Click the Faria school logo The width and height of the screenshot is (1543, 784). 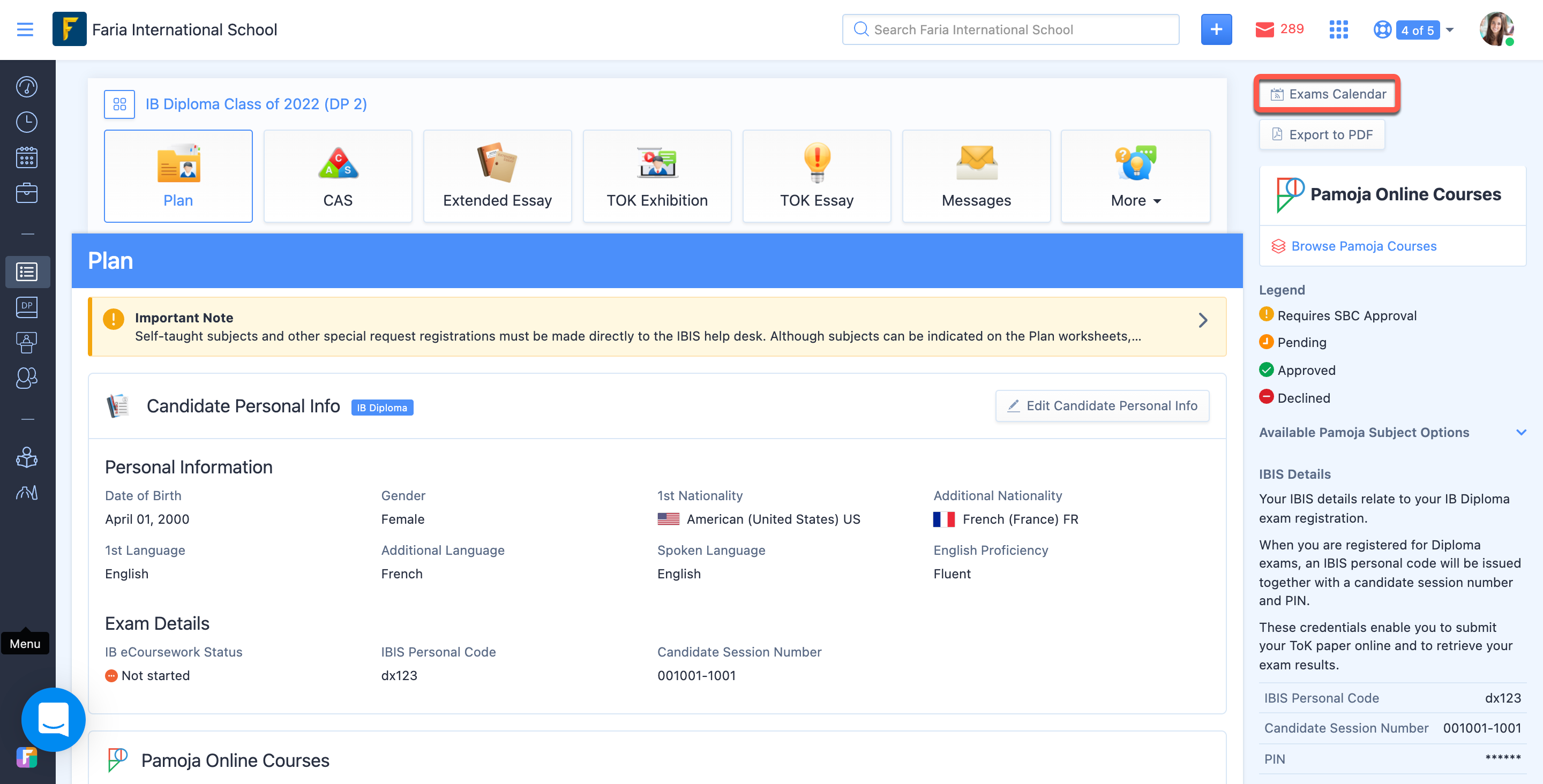tap(70, 29)
